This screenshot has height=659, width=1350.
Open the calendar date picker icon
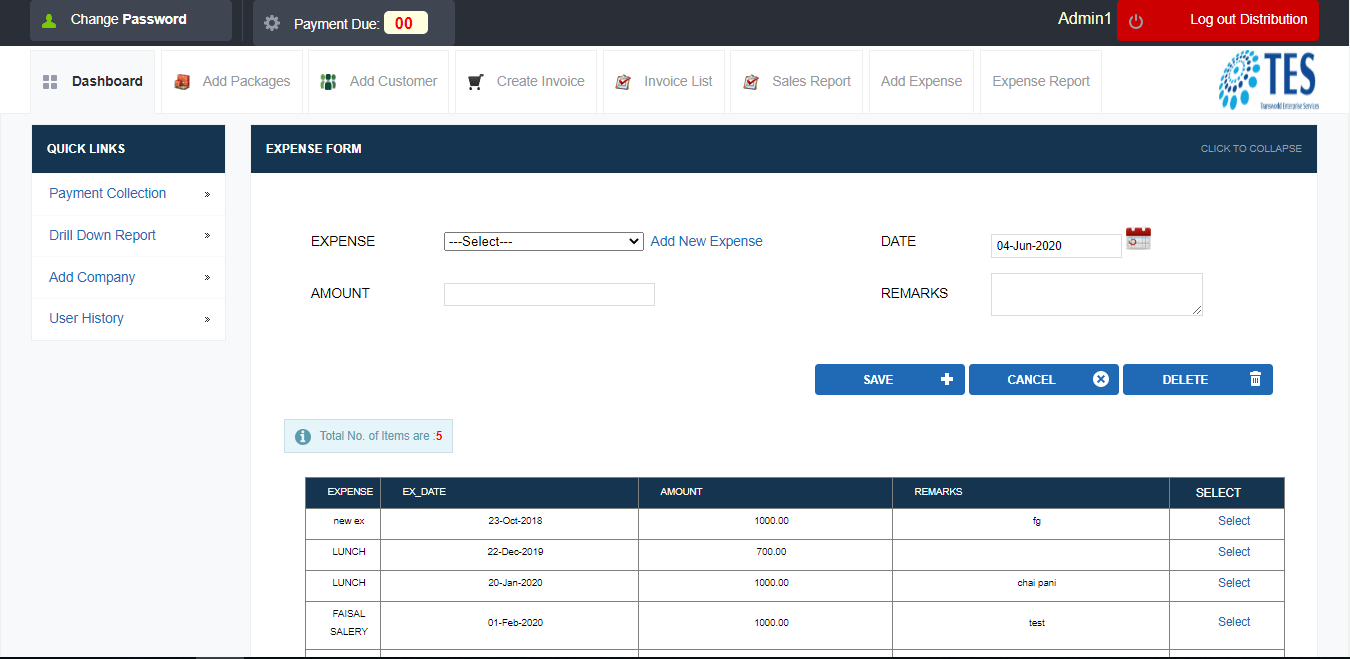(1138, 239)
